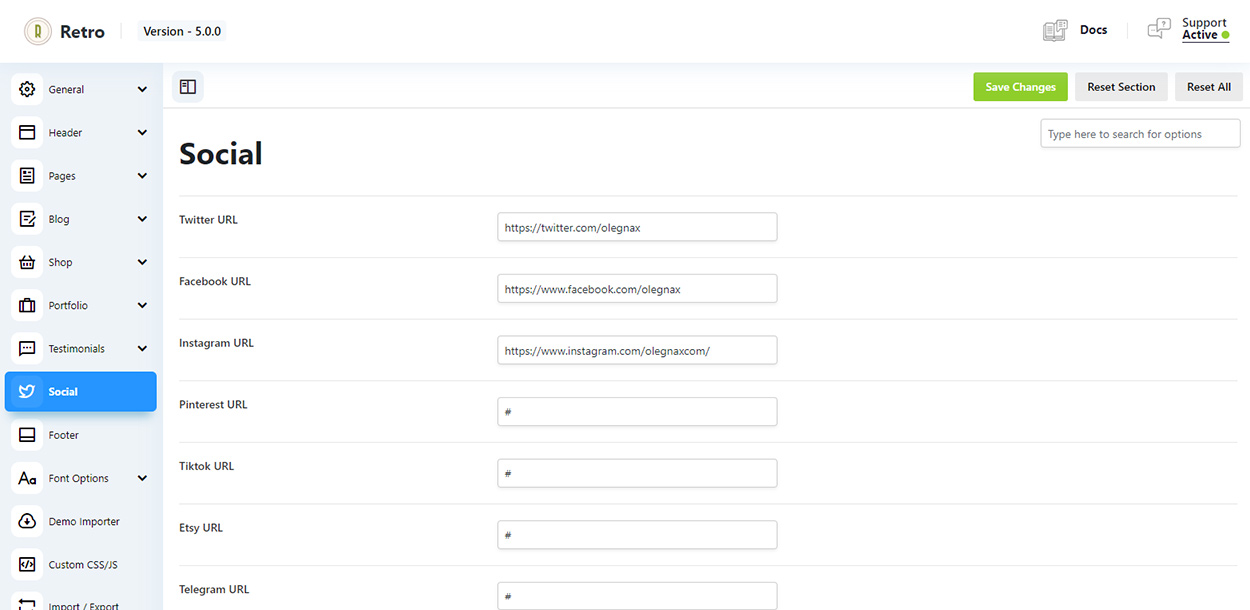The image size is (1250, 610).
Task: Click the Custom CSS/JS code icon
Action: [27, 564]
